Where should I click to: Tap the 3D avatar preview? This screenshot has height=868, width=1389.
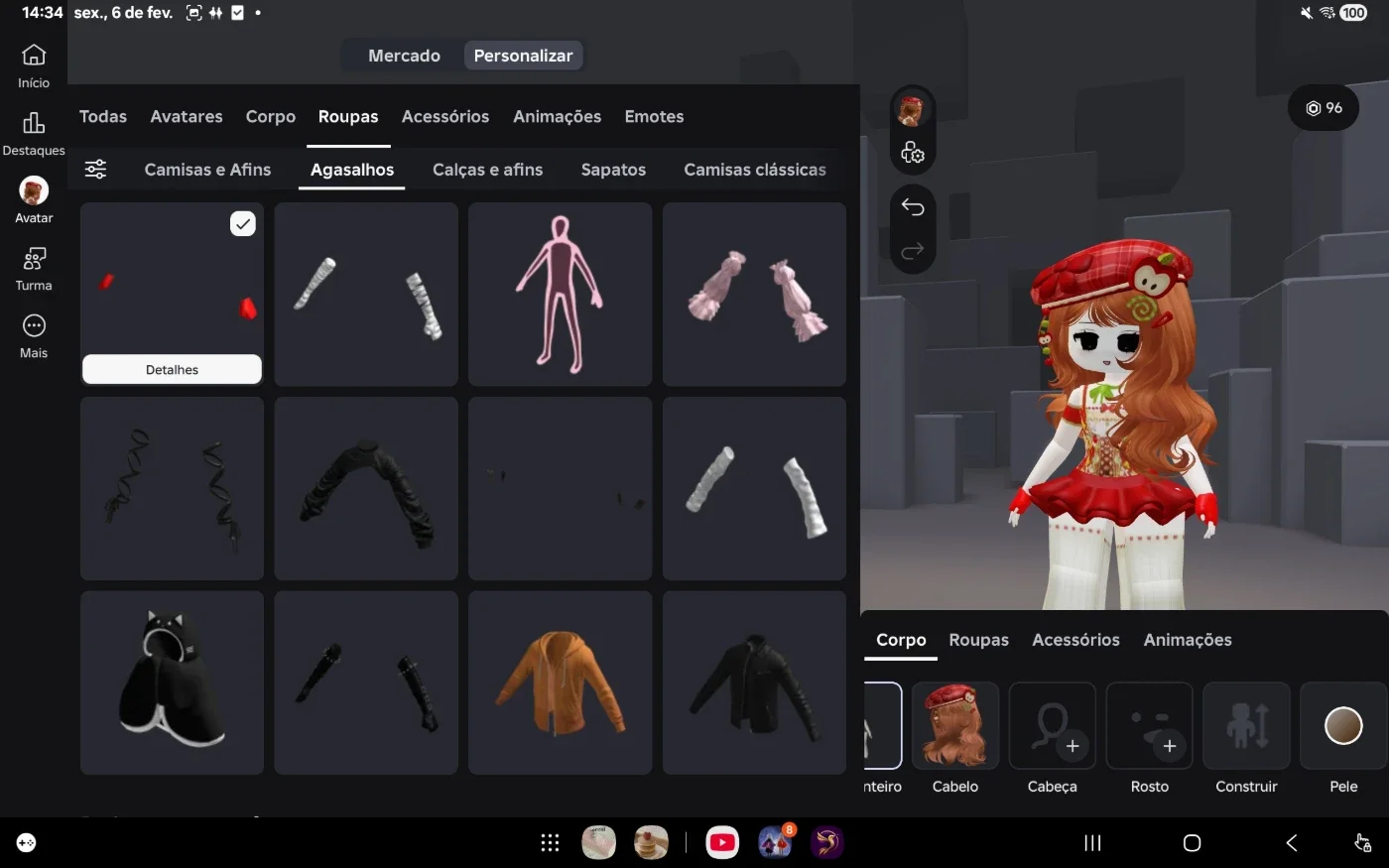pyautogui.click(x=1116, y=427)
